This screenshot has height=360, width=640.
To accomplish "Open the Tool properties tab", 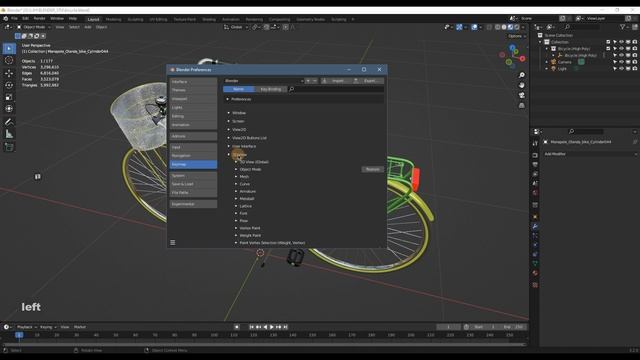I will tap(535, 143).
